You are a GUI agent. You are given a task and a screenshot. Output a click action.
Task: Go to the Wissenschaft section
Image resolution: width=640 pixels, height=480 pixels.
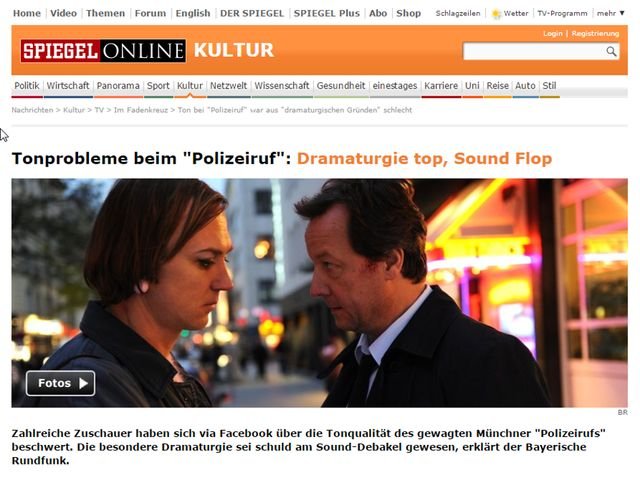(282, 86)
